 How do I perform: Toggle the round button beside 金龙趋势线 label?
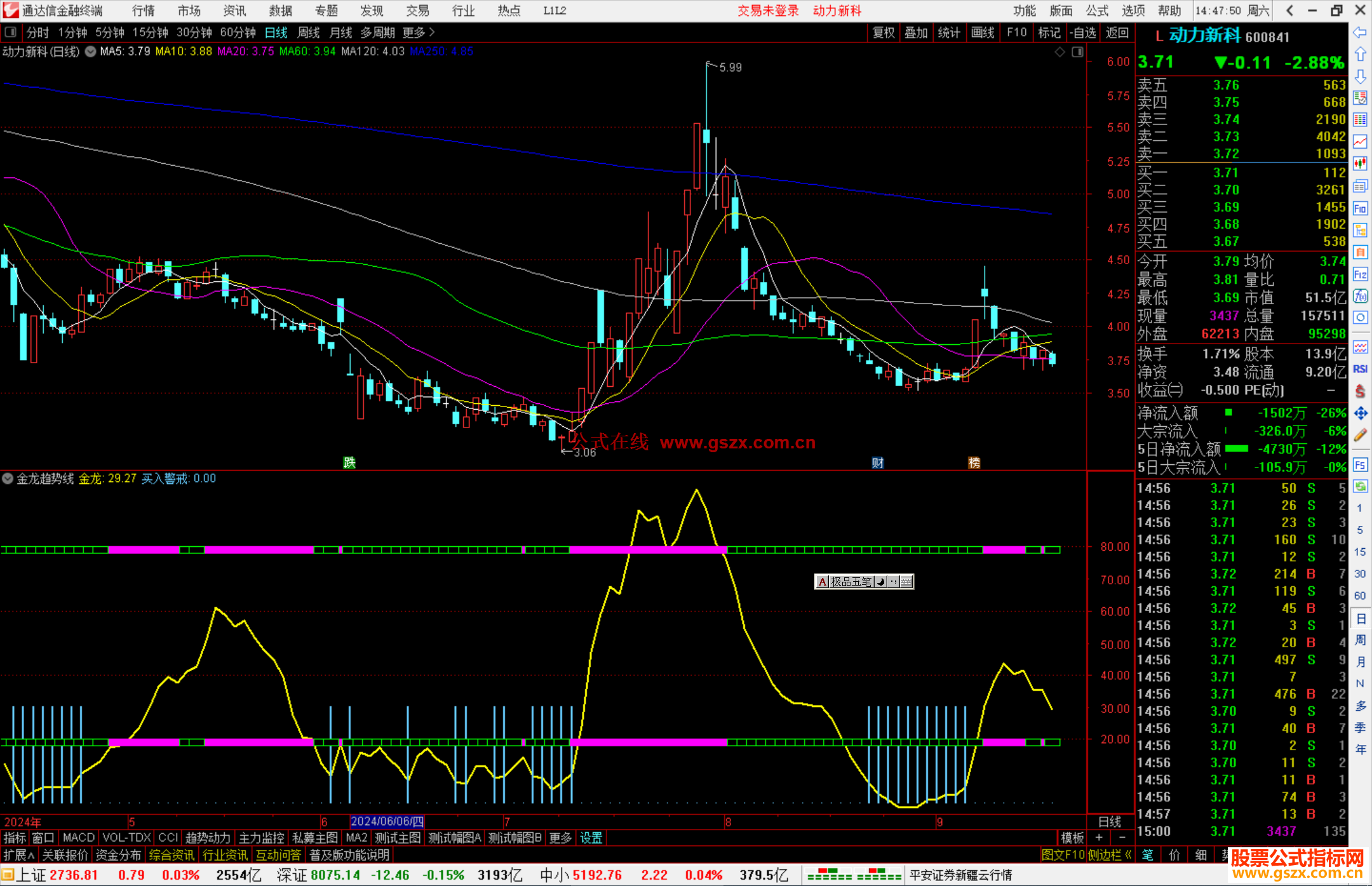[x=8, y=478]
